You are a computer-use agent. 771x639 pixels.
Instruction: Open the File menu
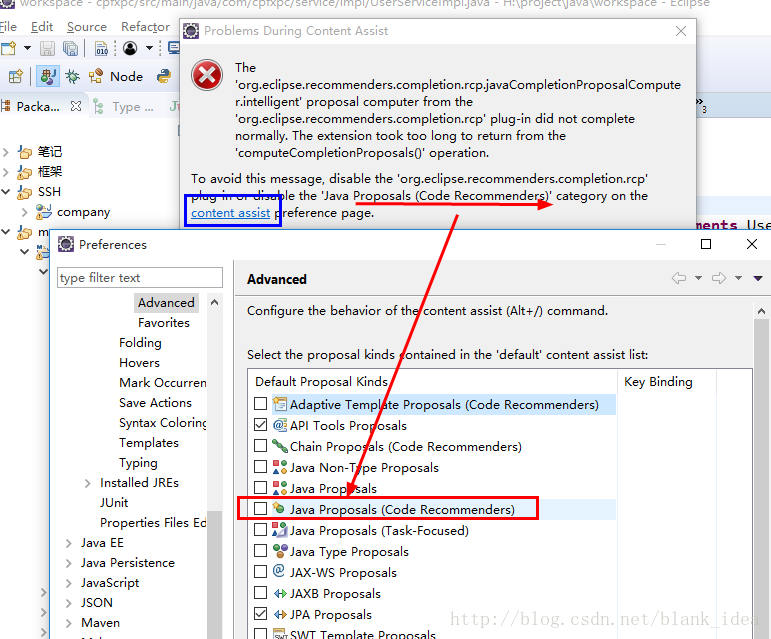[8, 27]
